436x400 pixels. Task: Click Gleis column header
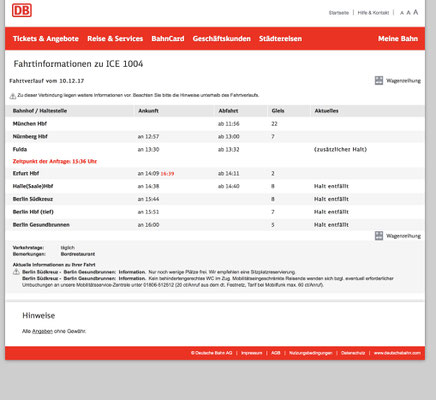click(278, 111)
